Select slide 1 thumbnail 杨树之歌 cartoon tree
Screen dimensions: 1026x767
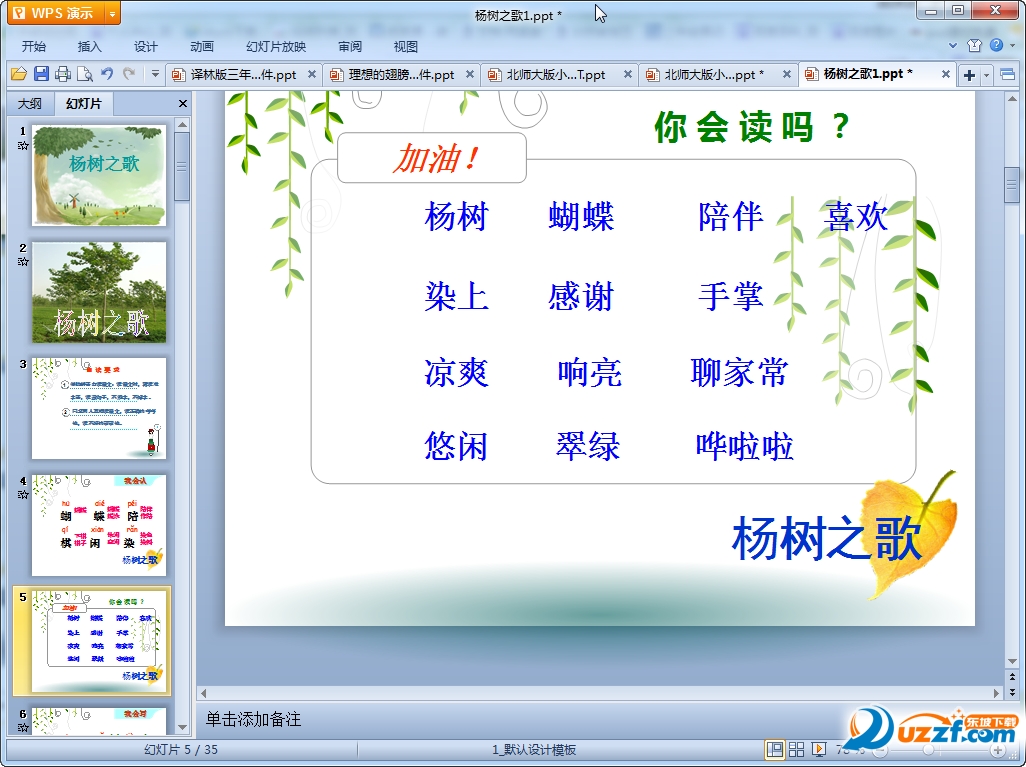tap(99, 175)
